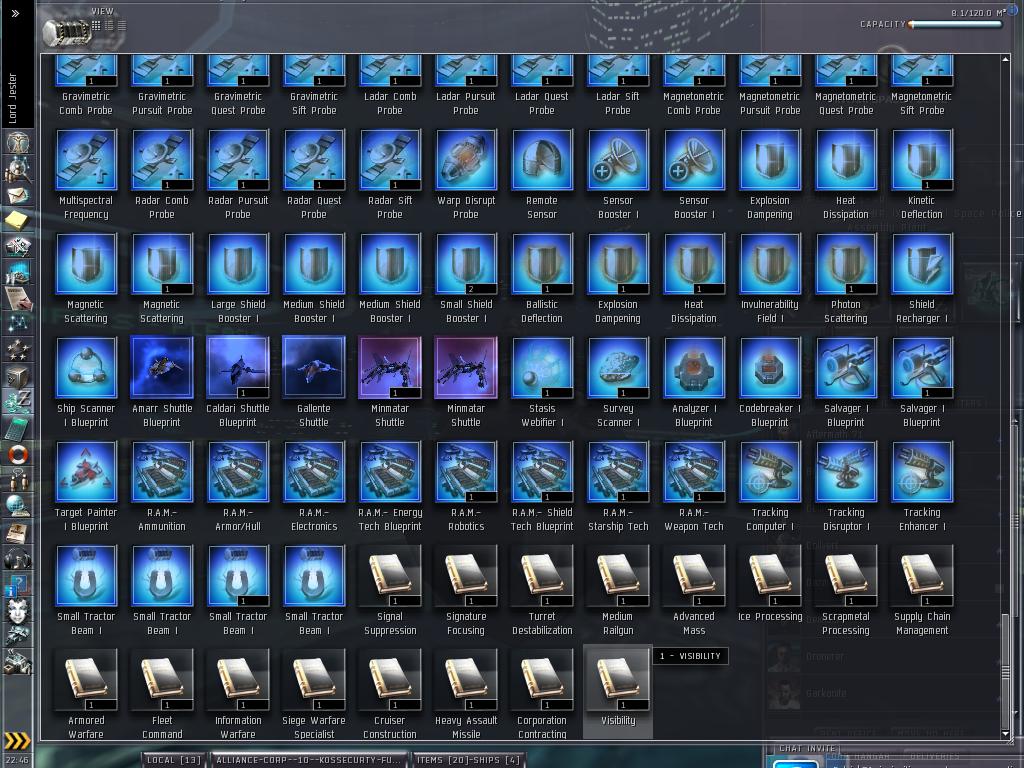Viewport: 1024px width, 768px height.
Task: Click the yellow chevrons at sidebar bottom
Action: 18,741
